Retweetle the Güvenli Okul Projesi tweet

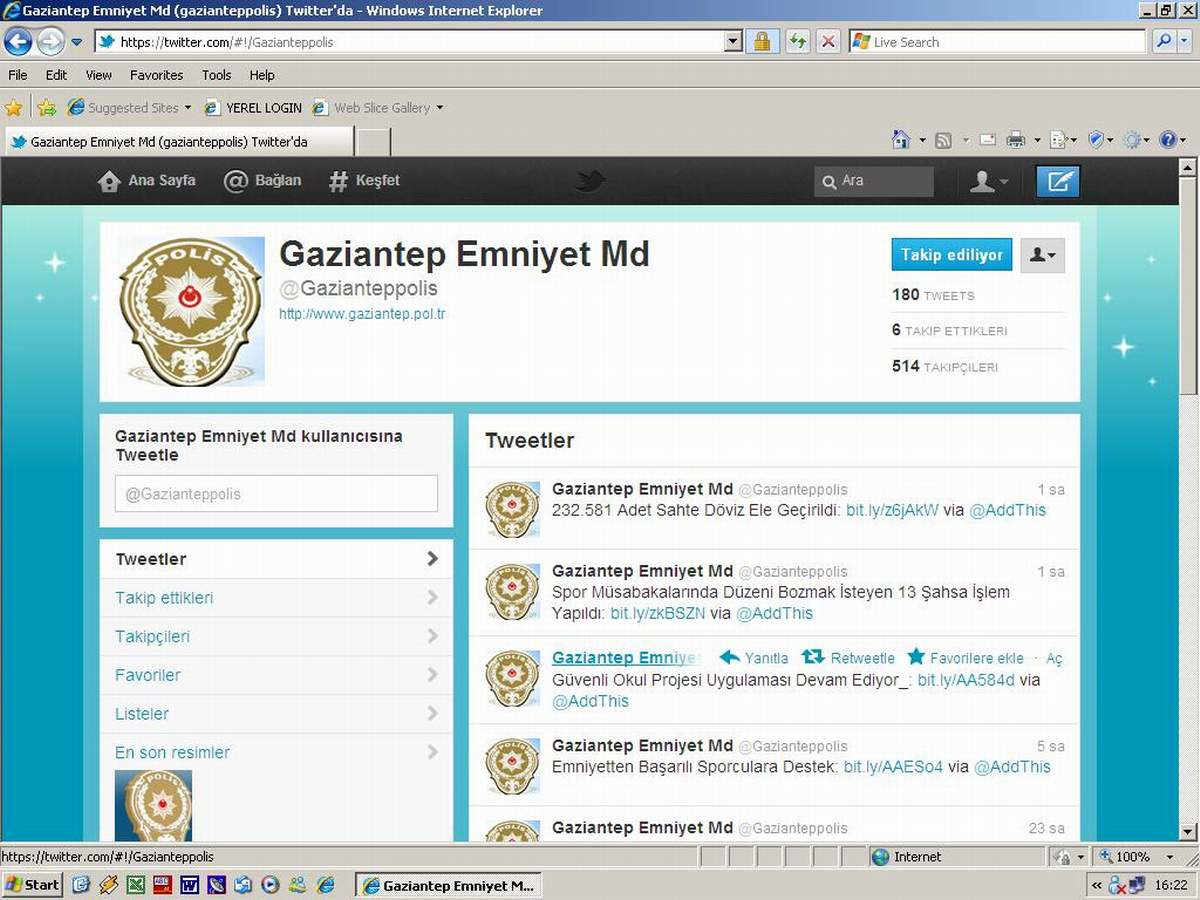pyautogui.click(x=848, y=658)
